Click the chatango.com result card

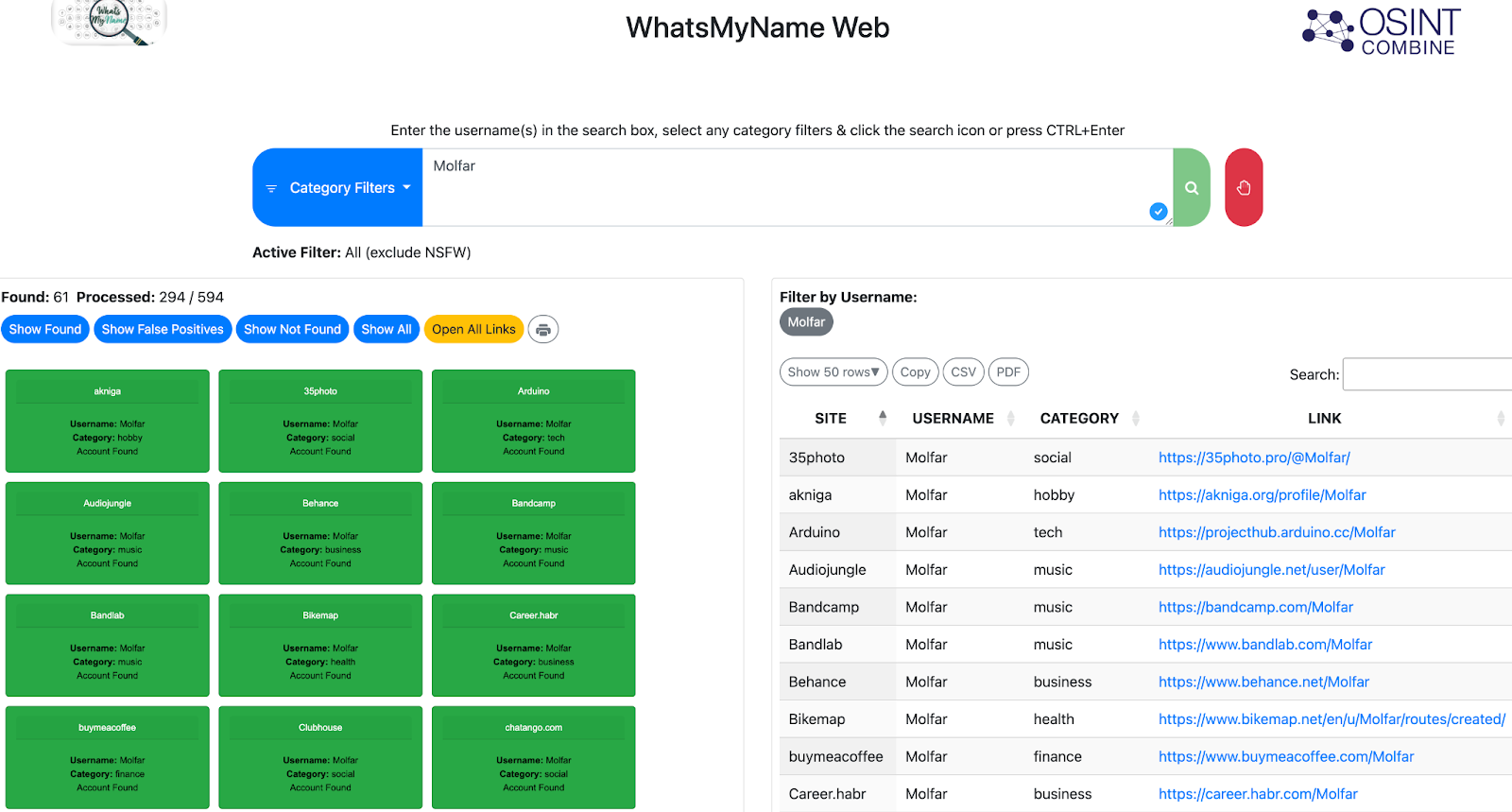pos(534,757)
